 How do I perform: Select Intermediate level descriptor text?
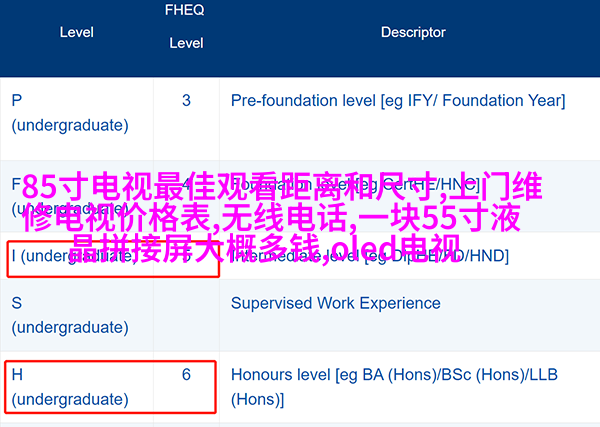[x=370, y=256]
